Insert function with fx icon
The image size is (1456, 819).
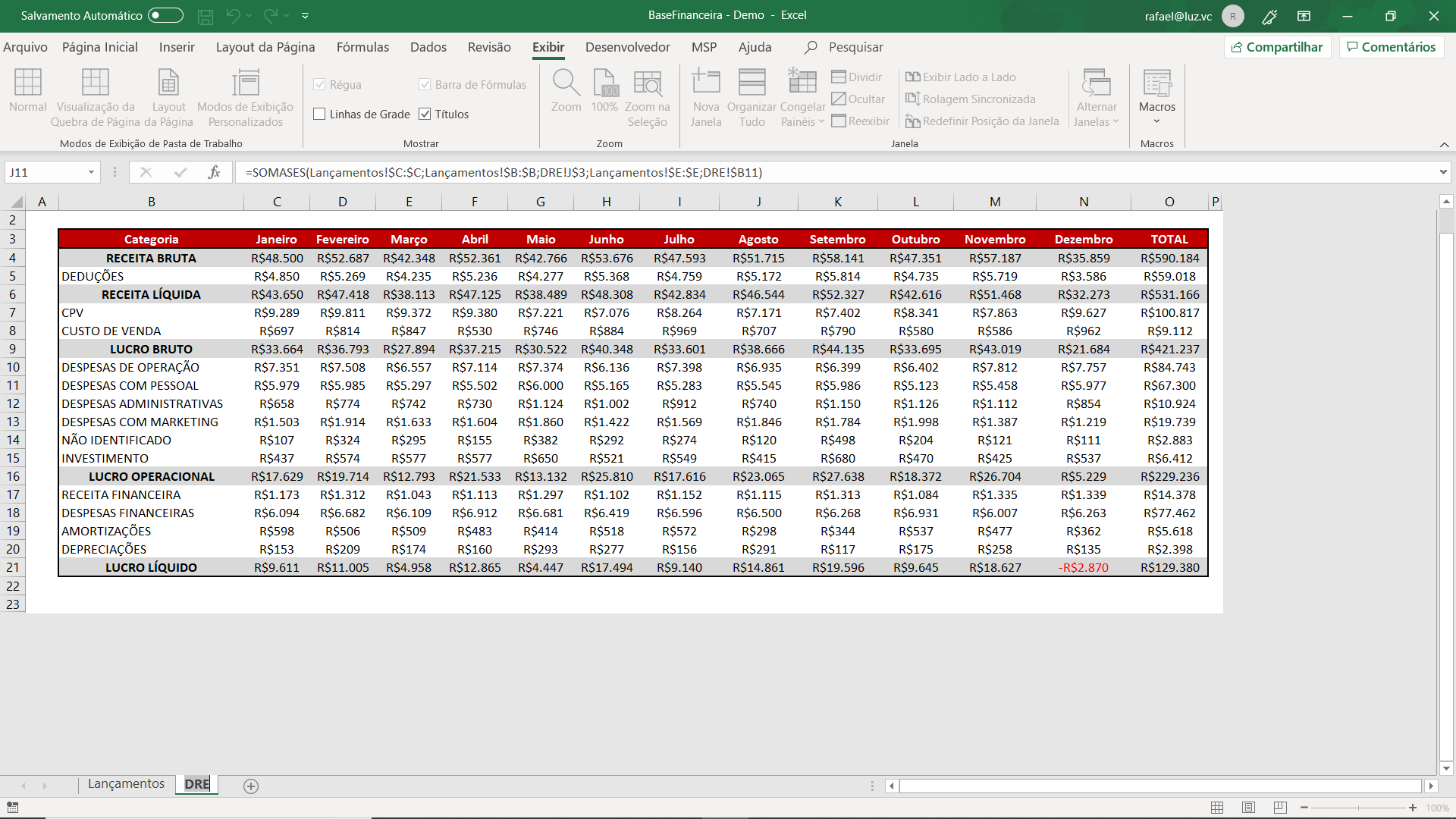tap(214, 172)
